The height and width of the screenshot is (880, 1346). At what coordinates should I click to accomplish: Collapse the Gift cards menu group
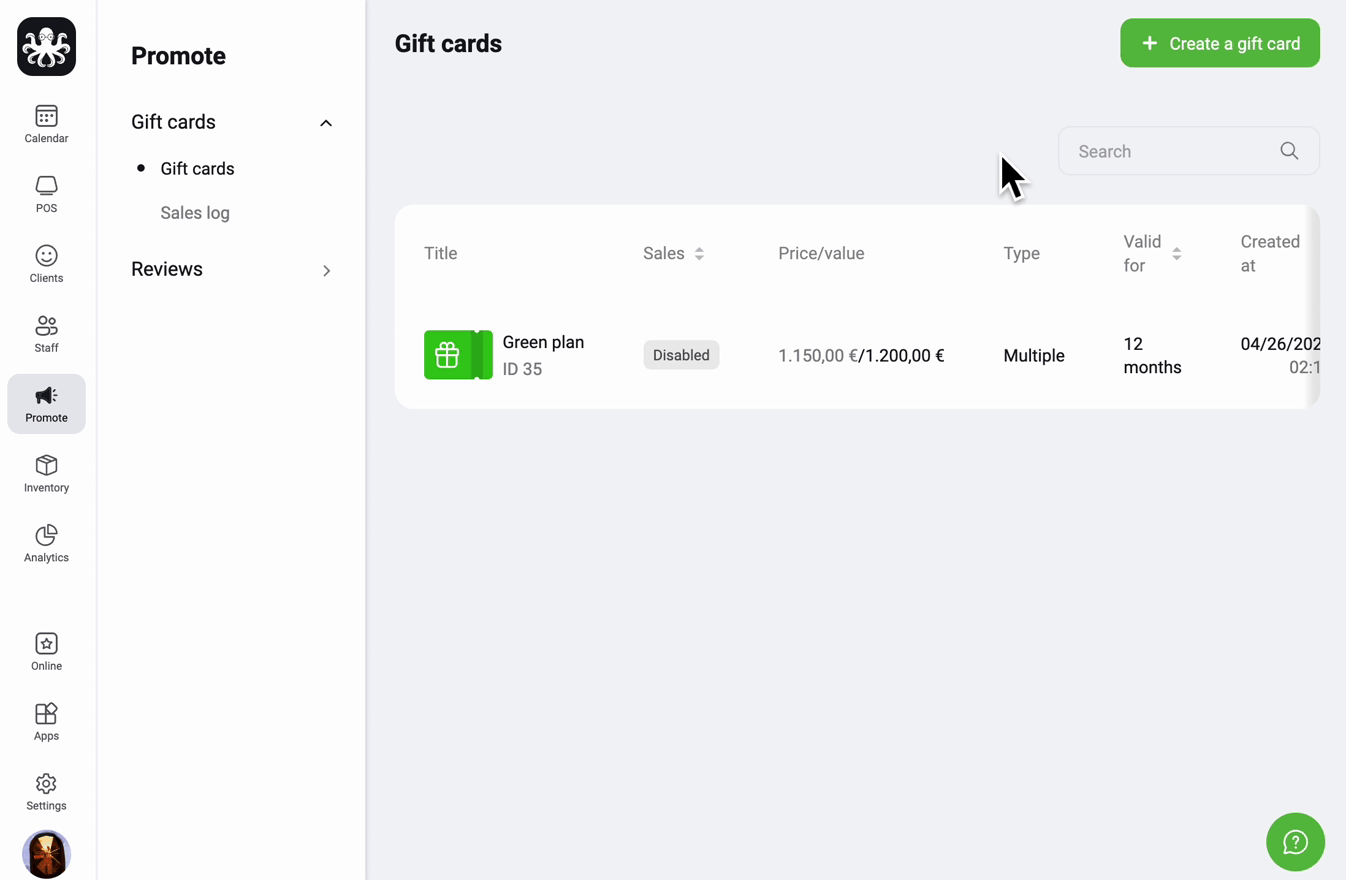[326, 123]
